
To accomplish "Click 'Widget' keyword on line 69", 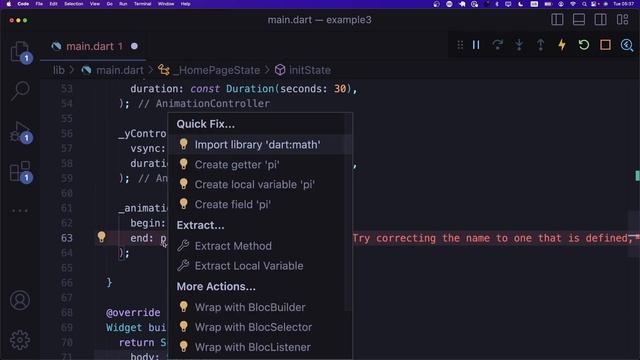I will 124,328.
